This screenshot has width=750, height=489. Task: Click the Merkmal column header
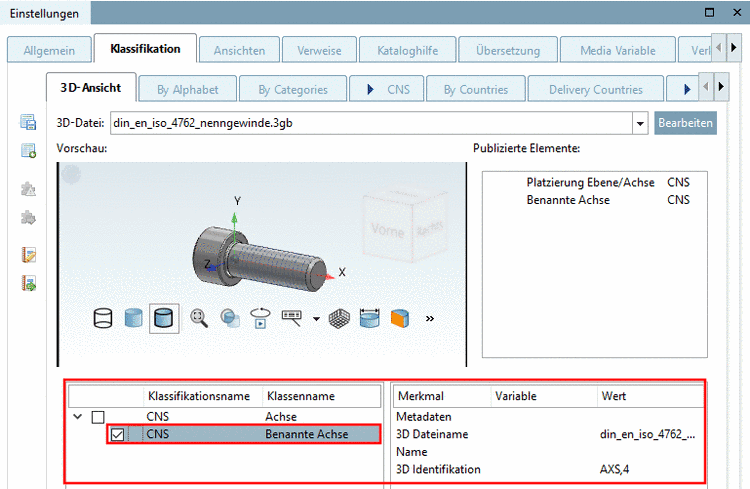tap(442, 396)
